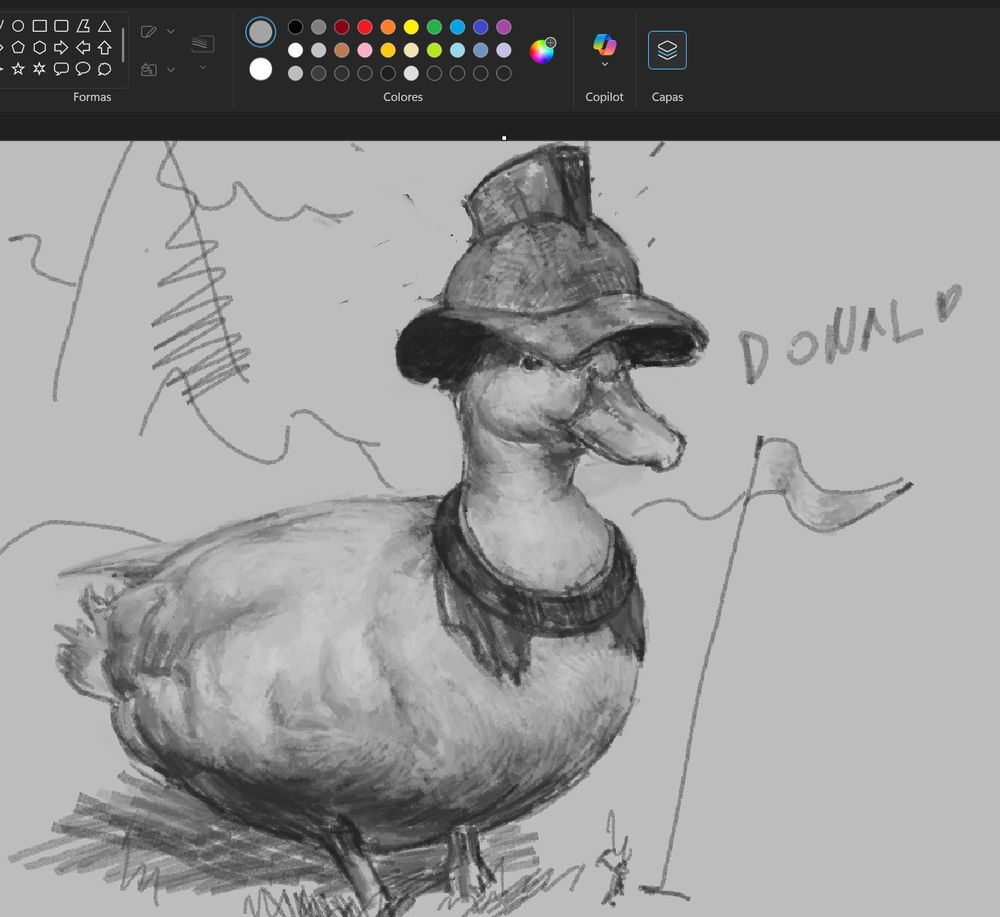Pick the first custom gray swatch

pyautogui.click(x=295, y=73)
